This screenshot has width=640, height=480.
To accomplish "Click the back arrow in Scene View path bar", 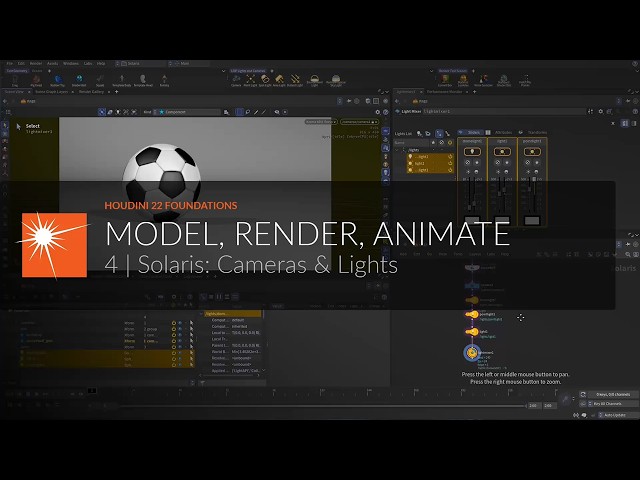I will point(5,101).
